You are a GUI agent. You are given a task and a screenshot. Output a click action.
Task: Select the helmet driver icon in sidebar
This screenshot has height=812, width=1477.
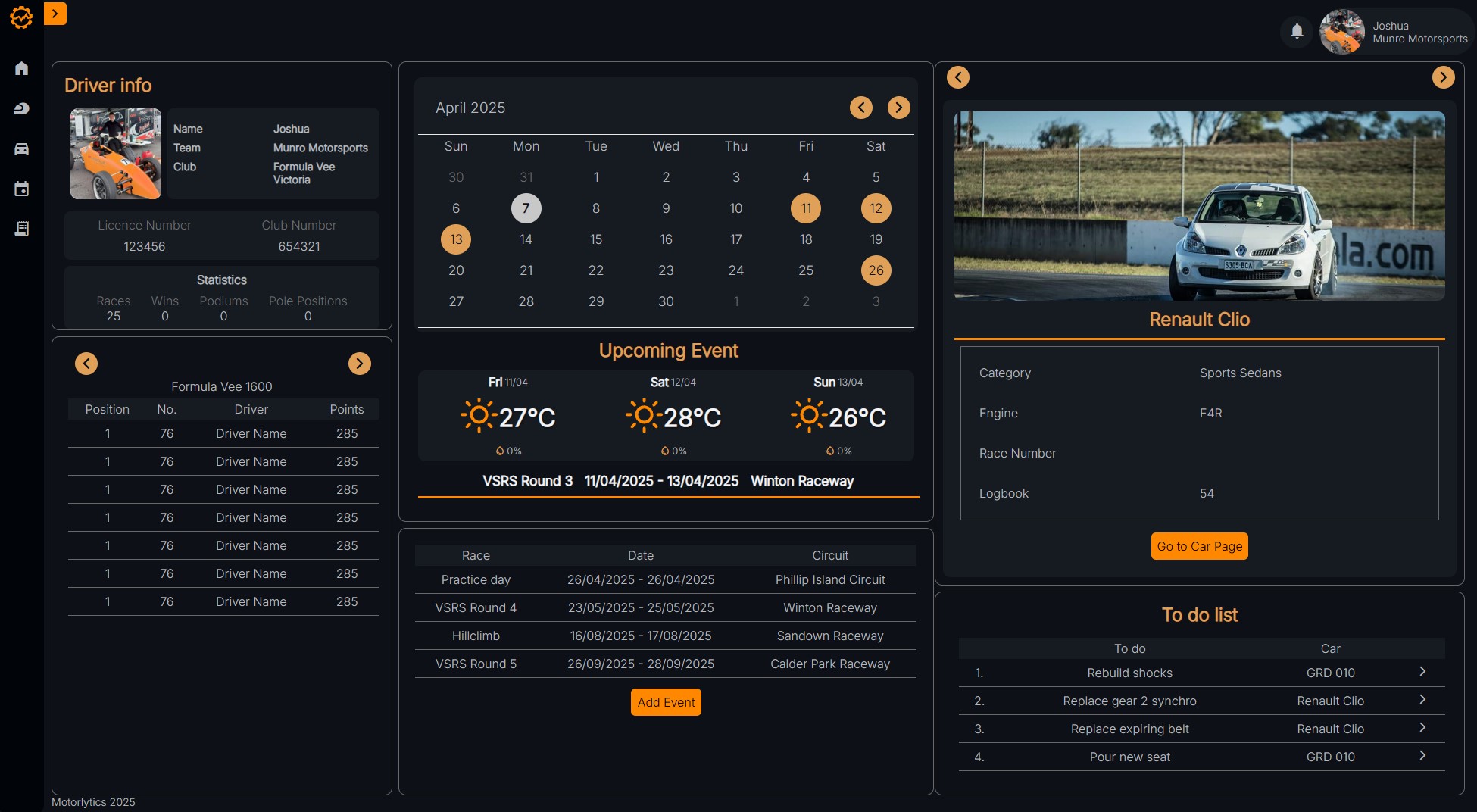click(22, 108)
